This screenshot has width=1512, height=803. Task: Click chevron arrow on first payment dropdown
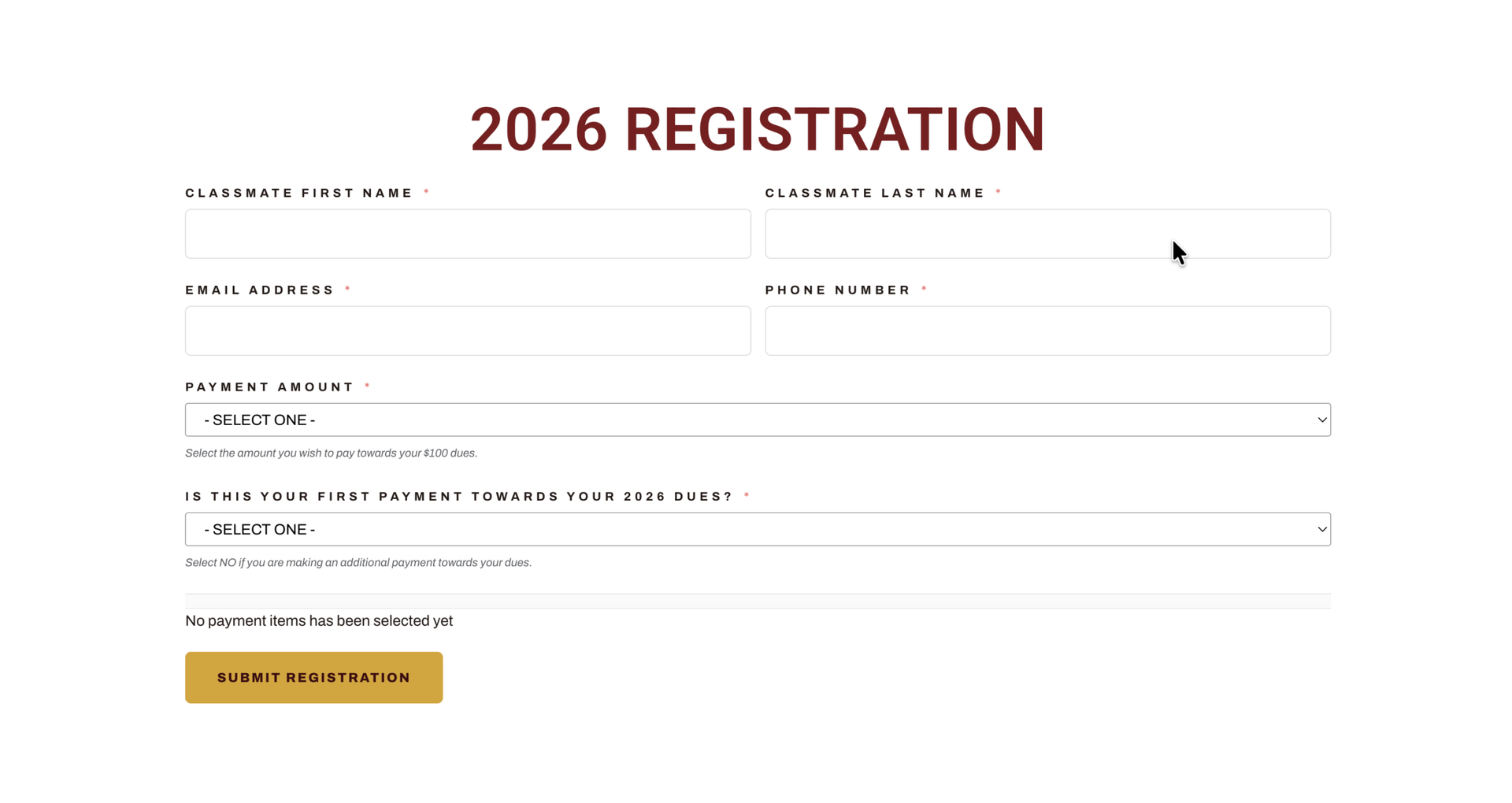(1322, 530)
